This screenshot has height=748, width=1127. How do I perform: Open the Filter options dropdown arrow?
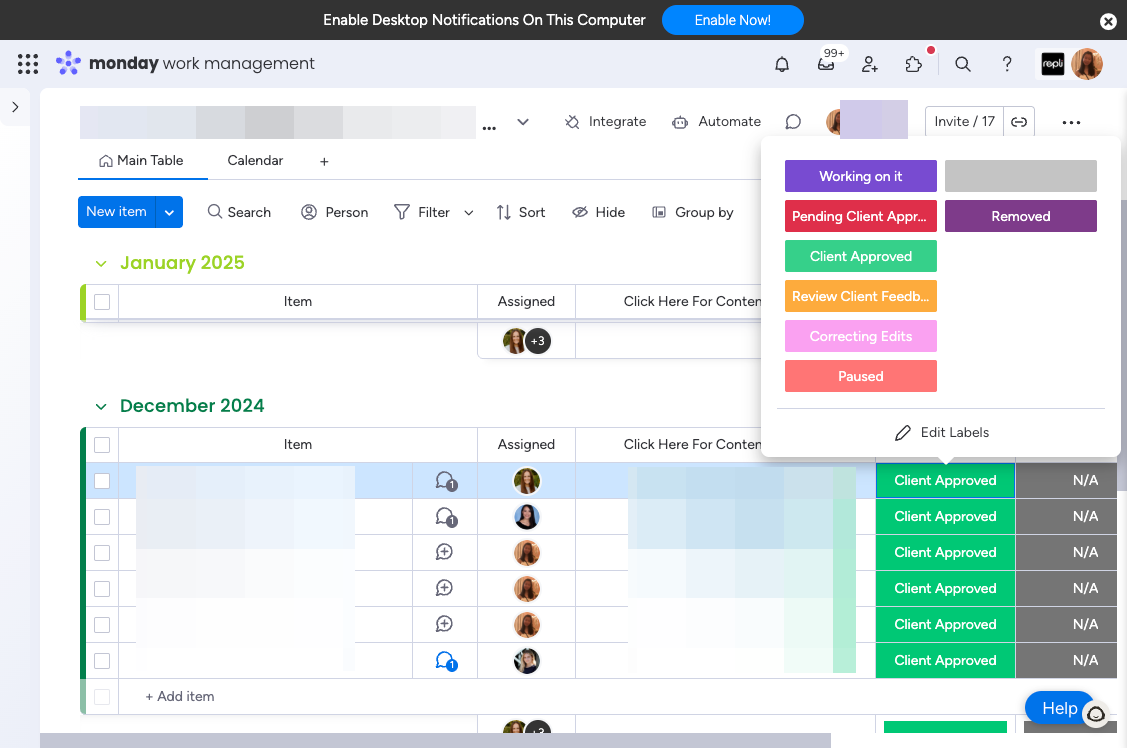click(469, 213)
